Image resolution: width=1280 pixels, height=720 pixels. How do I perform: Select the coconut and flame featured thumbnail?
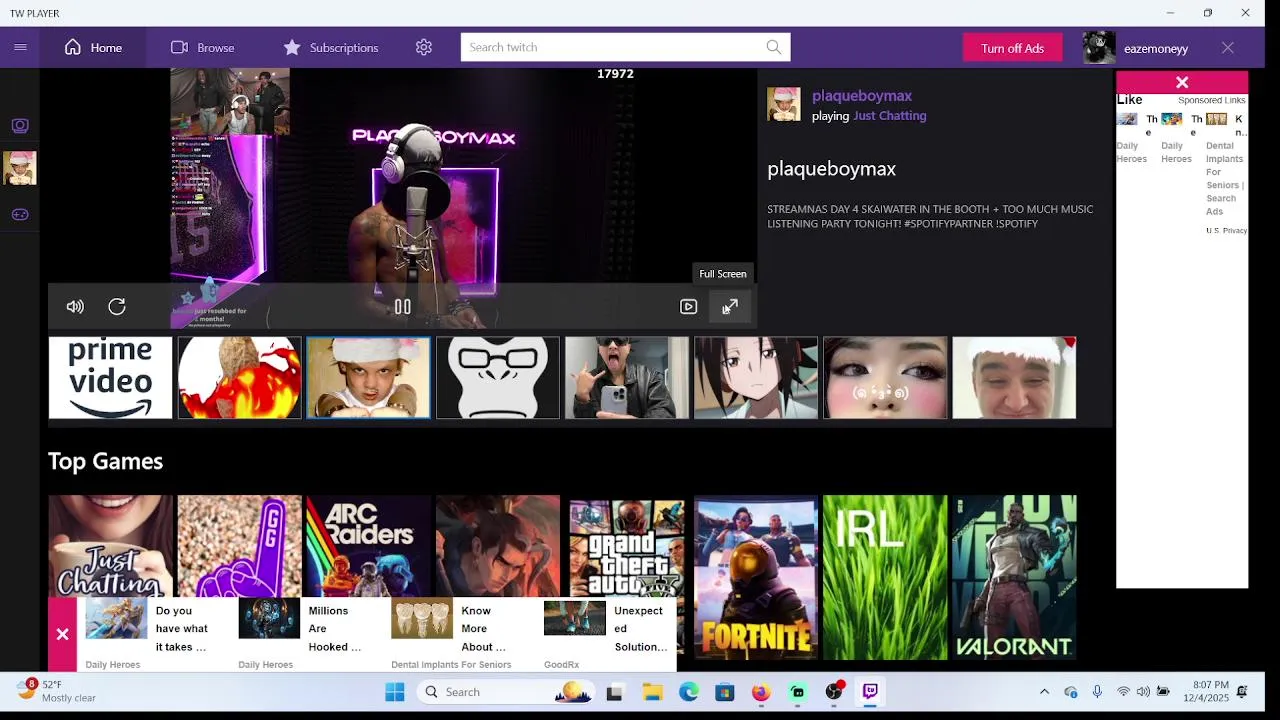pos(239,378)
